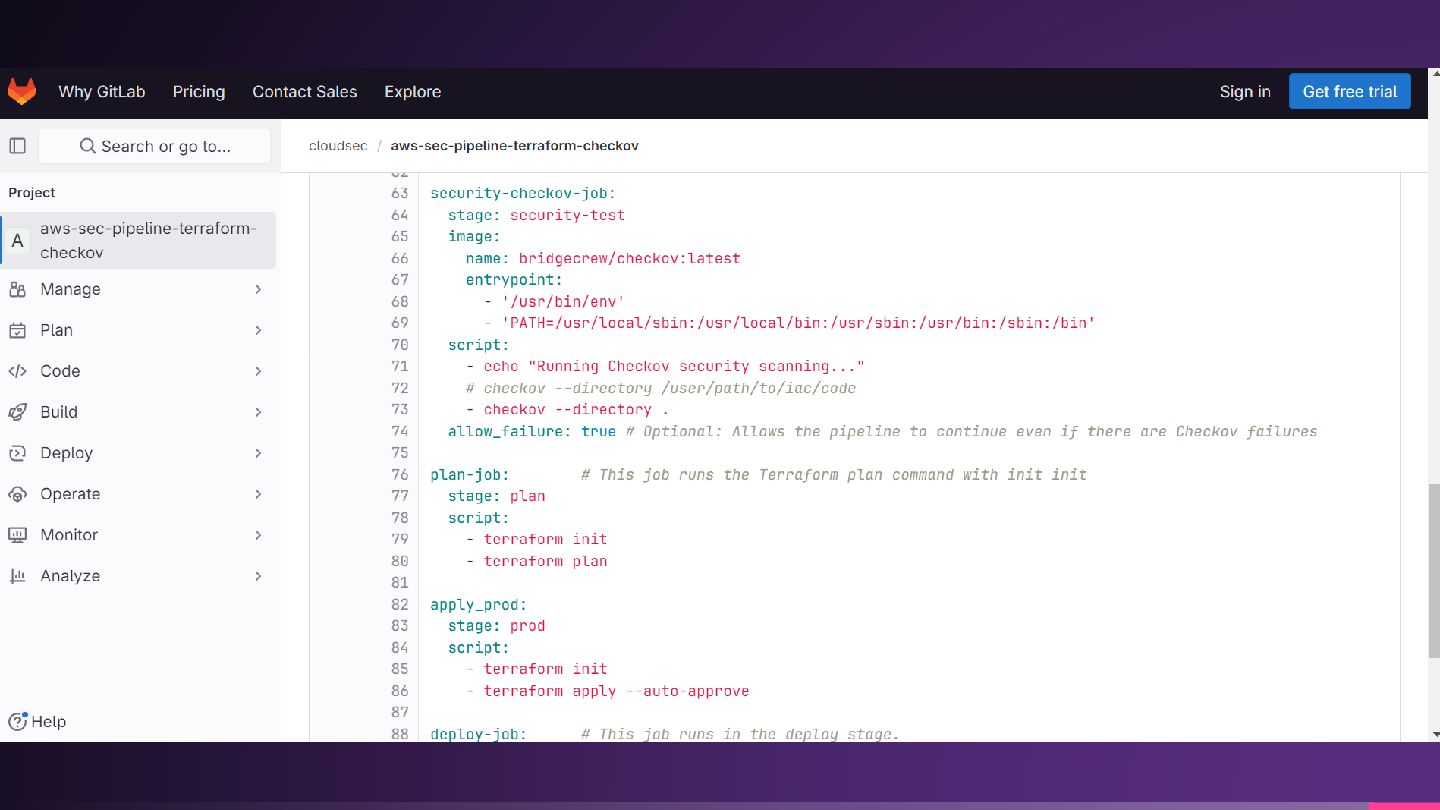Click the Plan calendar icon
Viewport: 1440px width, 810px height.
(17, 330)
